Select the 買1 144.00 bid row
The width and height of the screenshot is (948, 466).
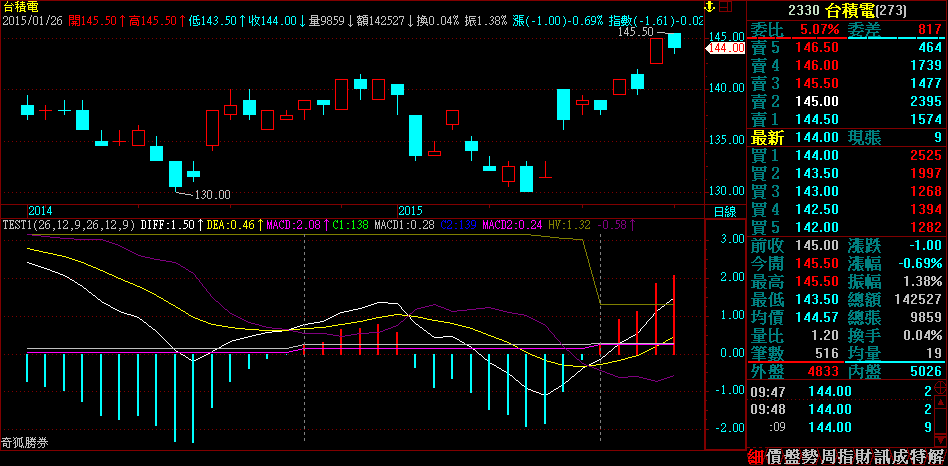(846, 155)
